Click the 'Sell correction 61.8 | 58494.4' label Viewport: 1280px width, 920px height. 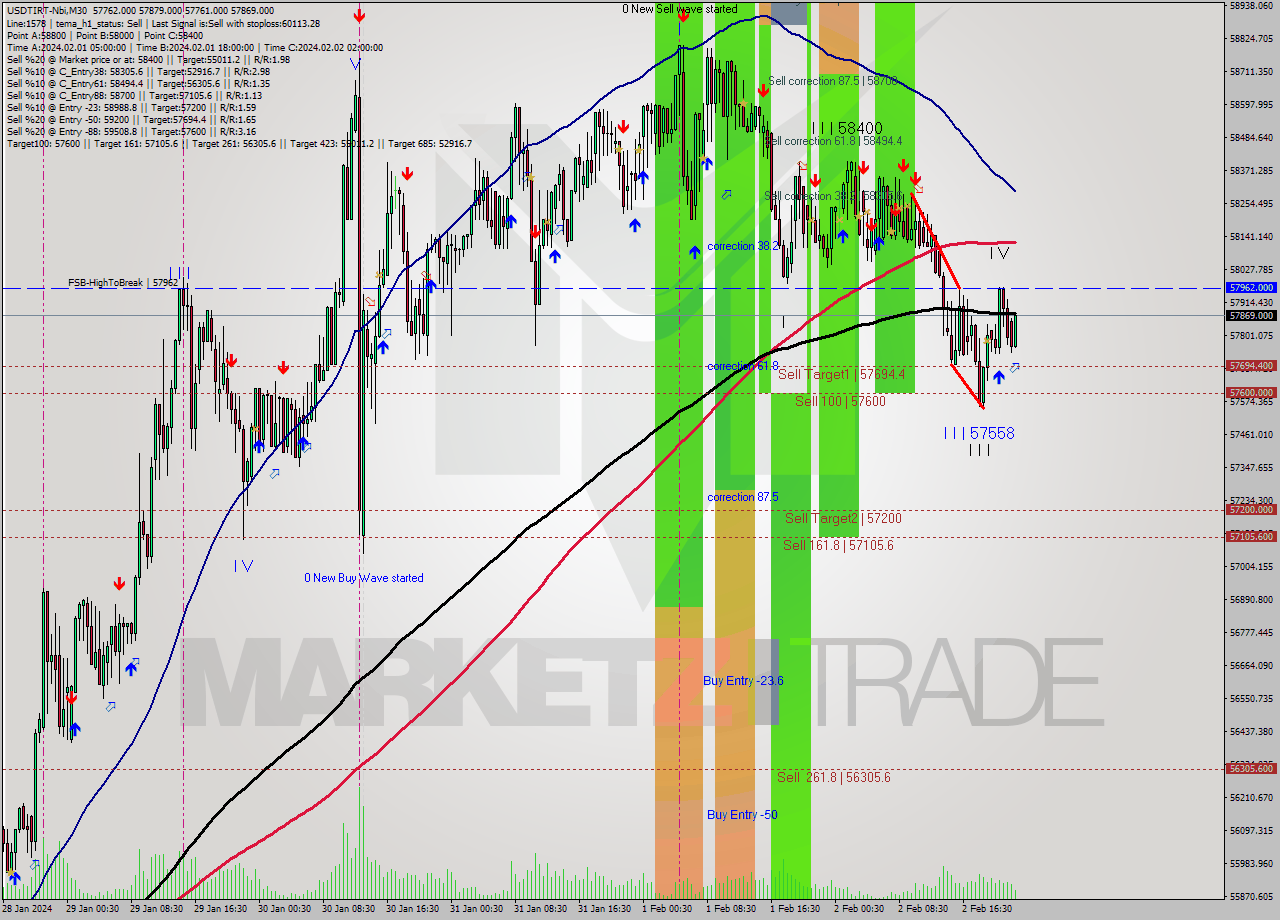click(834, 141)
